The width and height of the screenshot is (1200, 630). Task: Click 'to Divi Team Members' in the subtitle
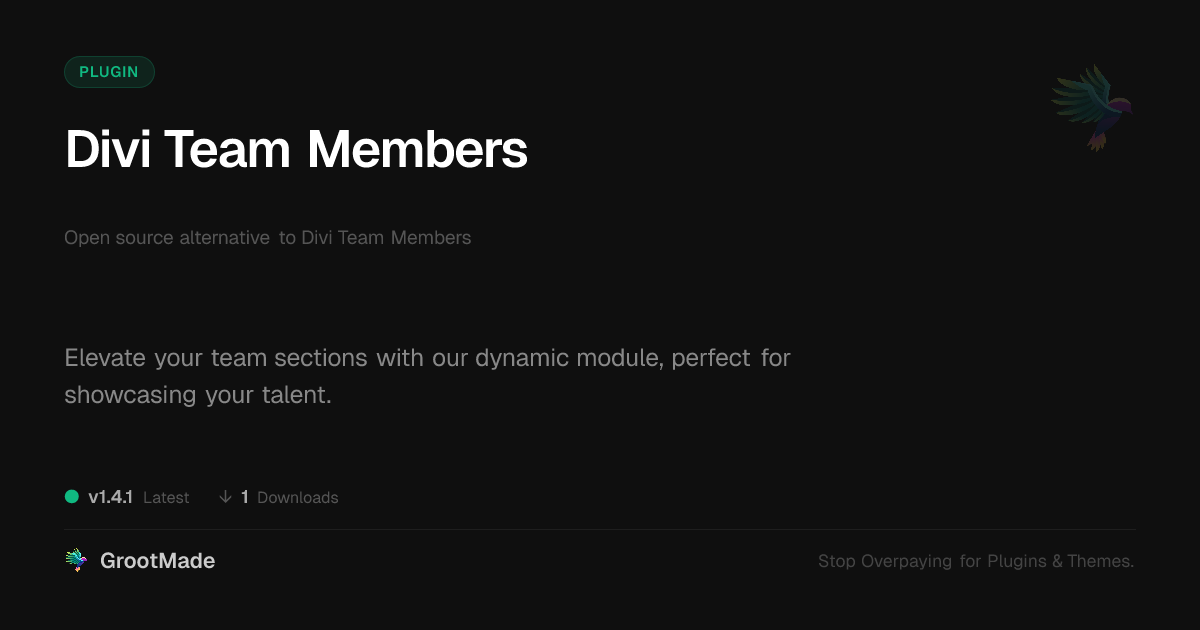pyautogui.click(x=375, y=238)
